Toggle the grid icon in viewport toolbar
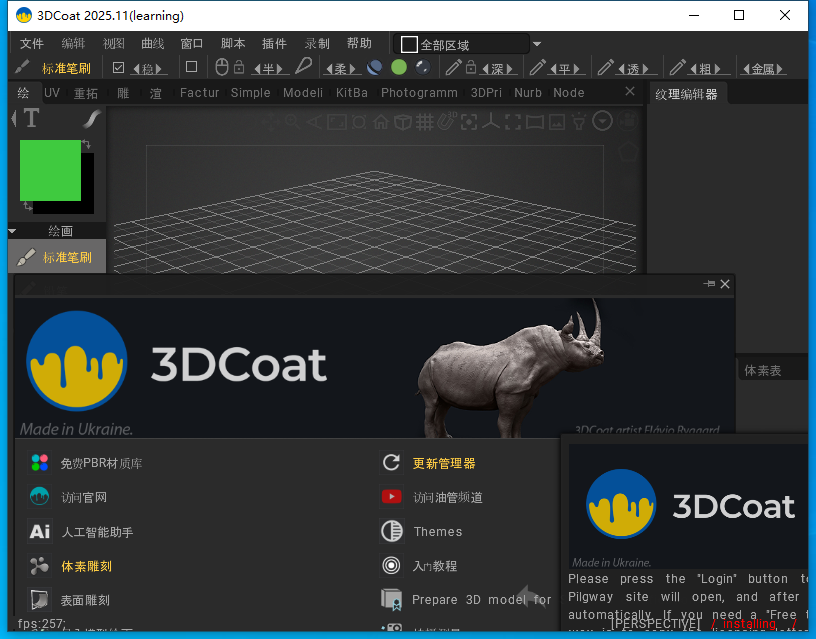The height and width of the screenshot is (639, 816). click(424, 122)
